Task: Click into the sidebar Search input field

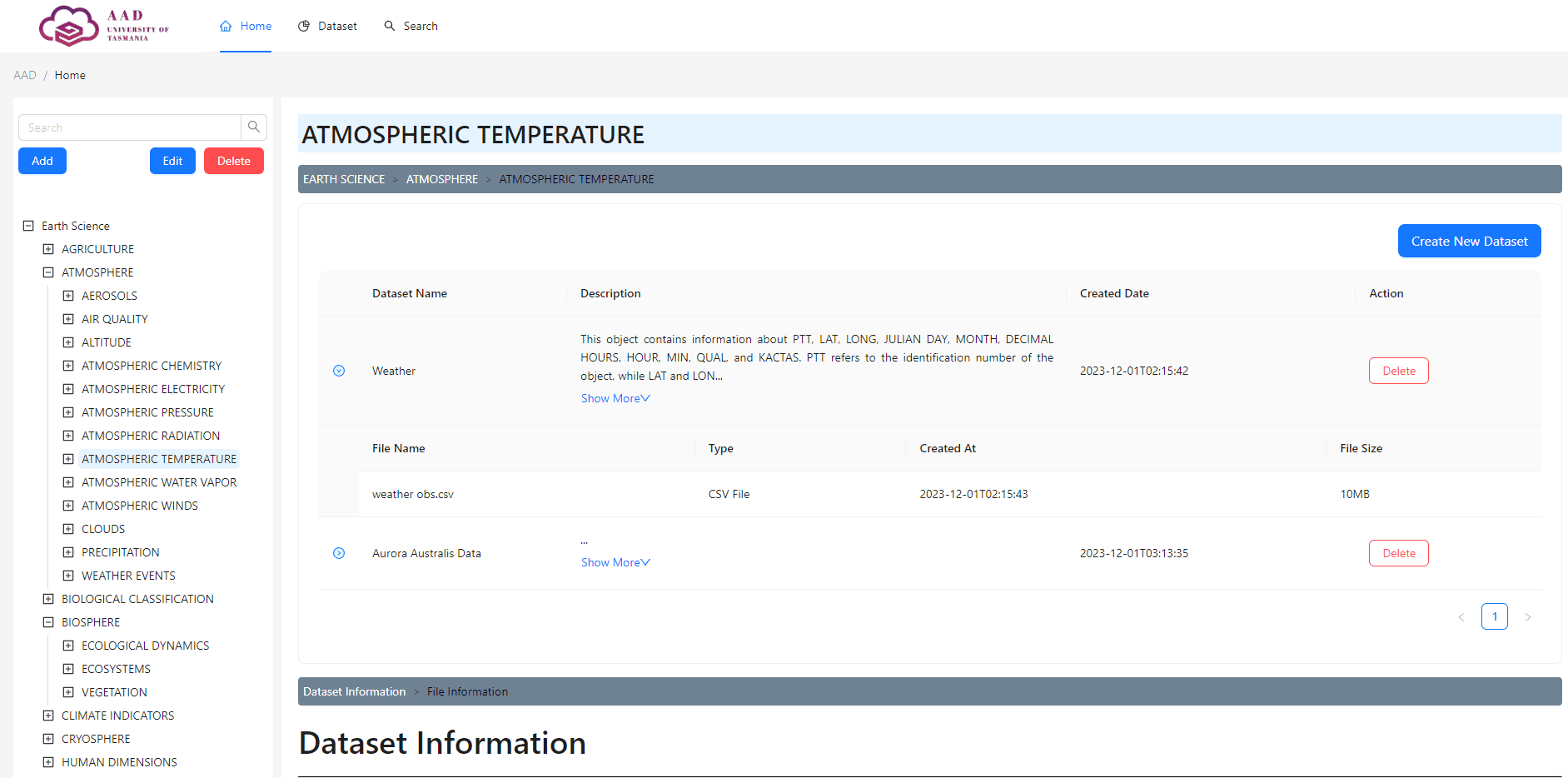Action: tap(130, 127)
